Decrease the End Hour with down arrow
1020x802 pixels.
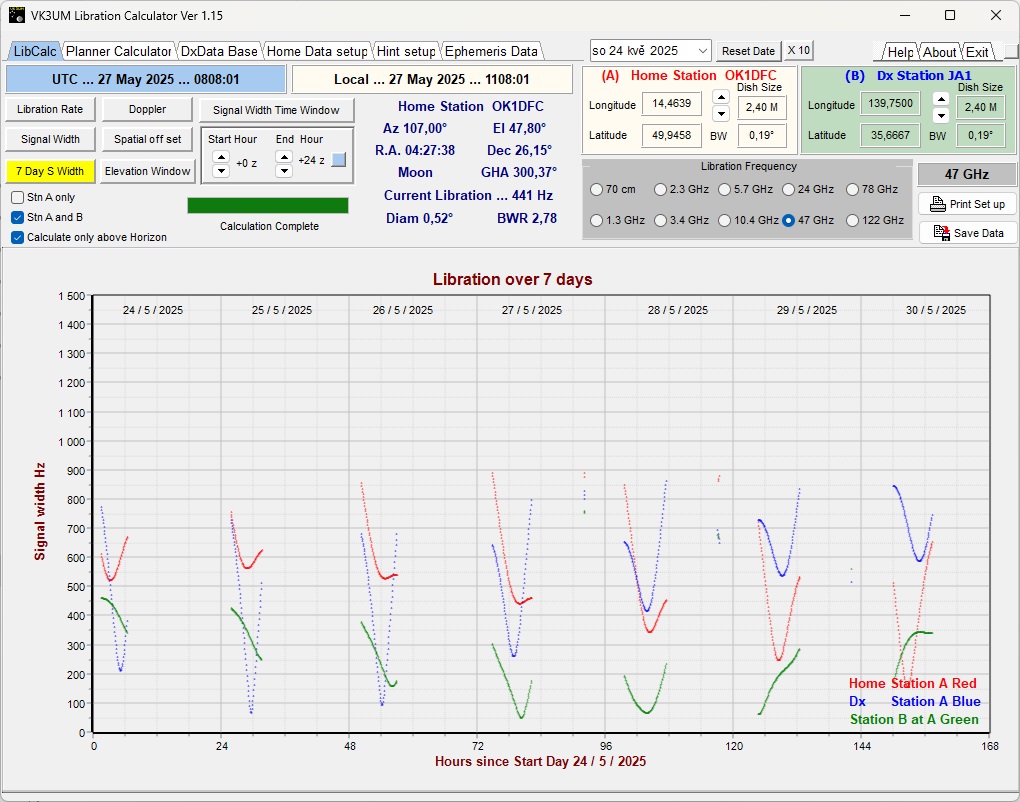coord(284,171)
